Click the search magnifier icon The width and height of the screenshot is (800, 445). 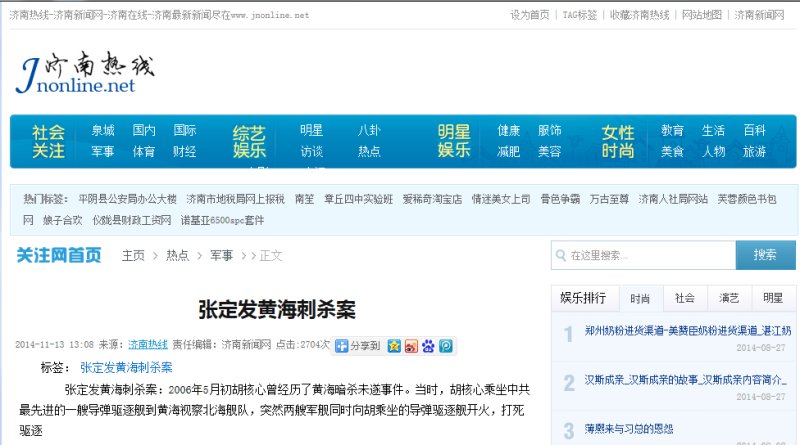(x=561, y=255)
